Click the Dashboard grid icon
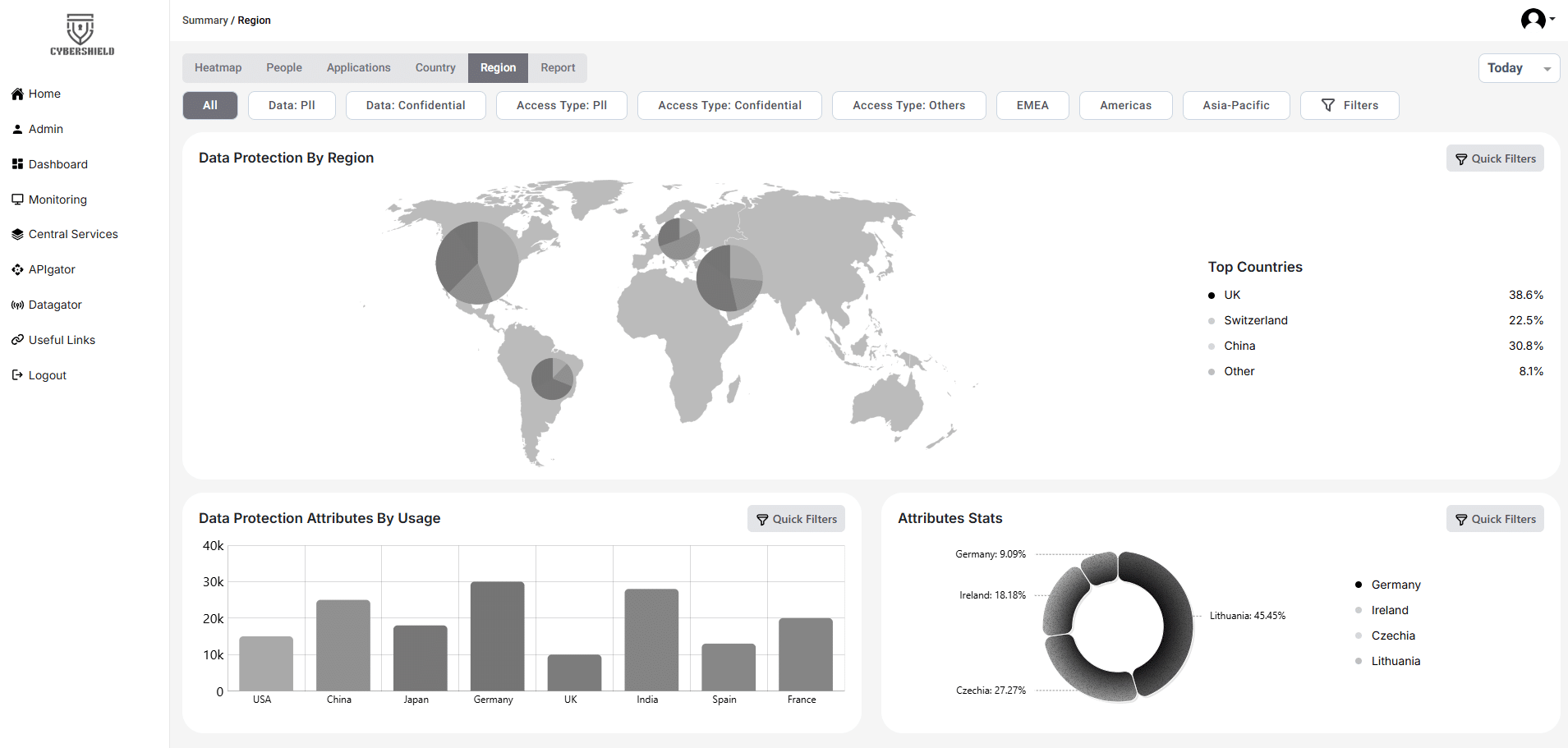Screen dimensions: 1568x748 (x=17, y=164)
